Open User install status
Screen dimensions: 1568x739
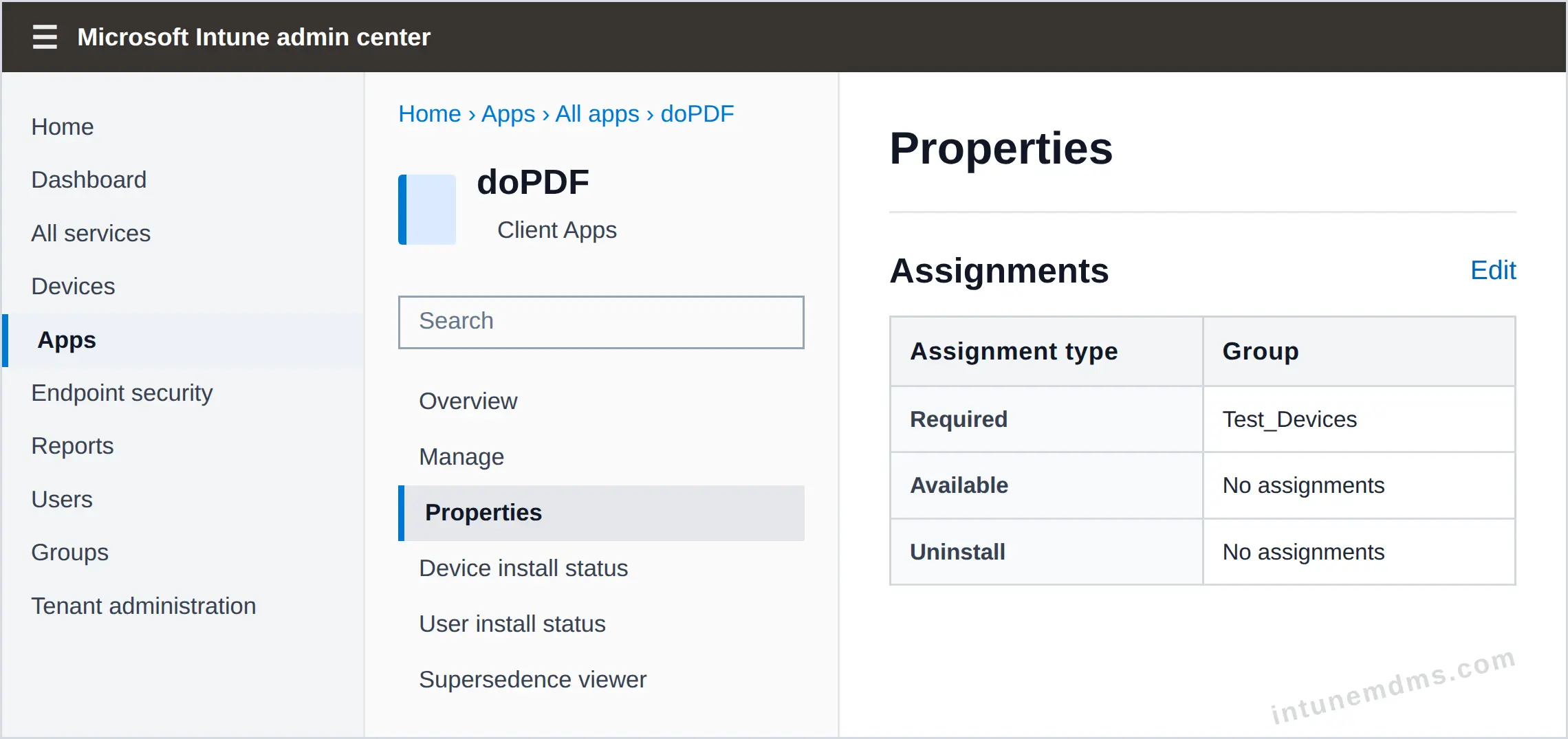pyautogui.click(x=512, y=624)
